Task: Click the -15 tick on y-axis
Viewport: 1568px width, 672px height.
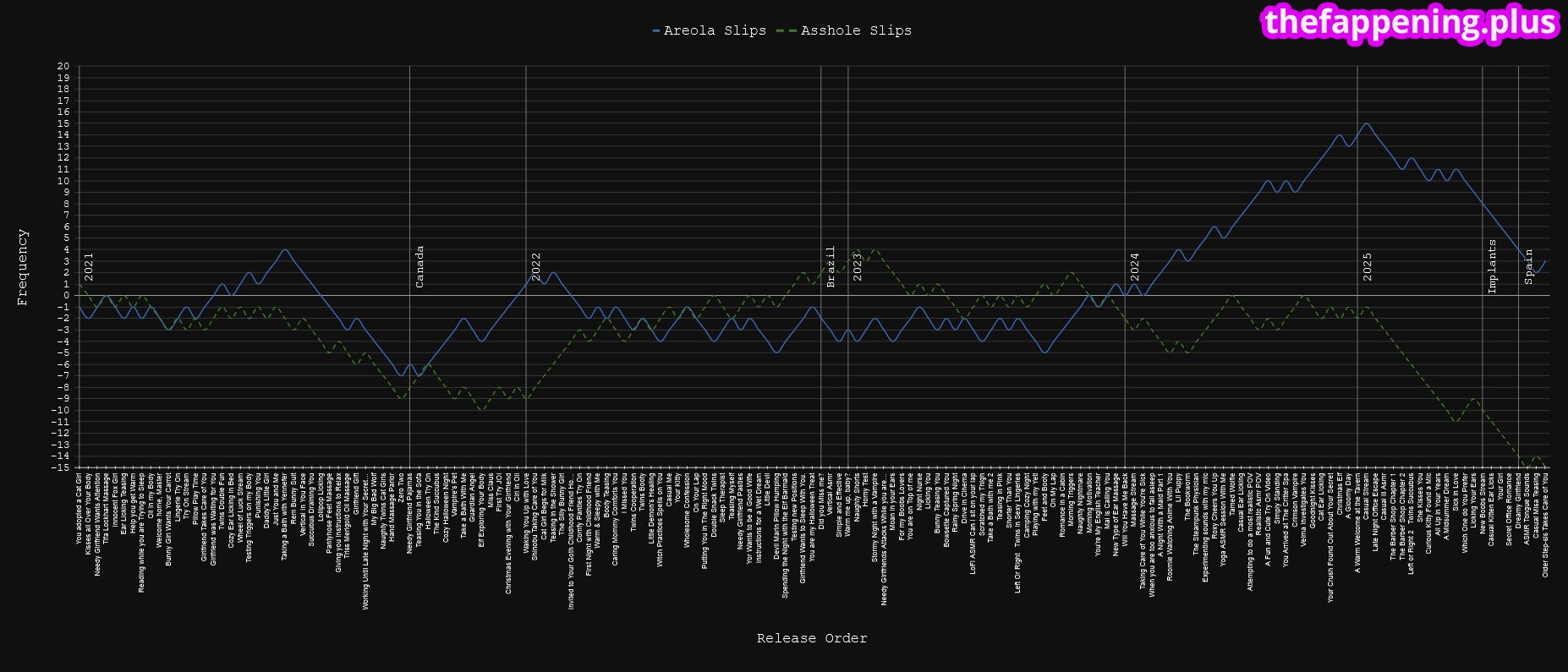Action: click(61, 467)
